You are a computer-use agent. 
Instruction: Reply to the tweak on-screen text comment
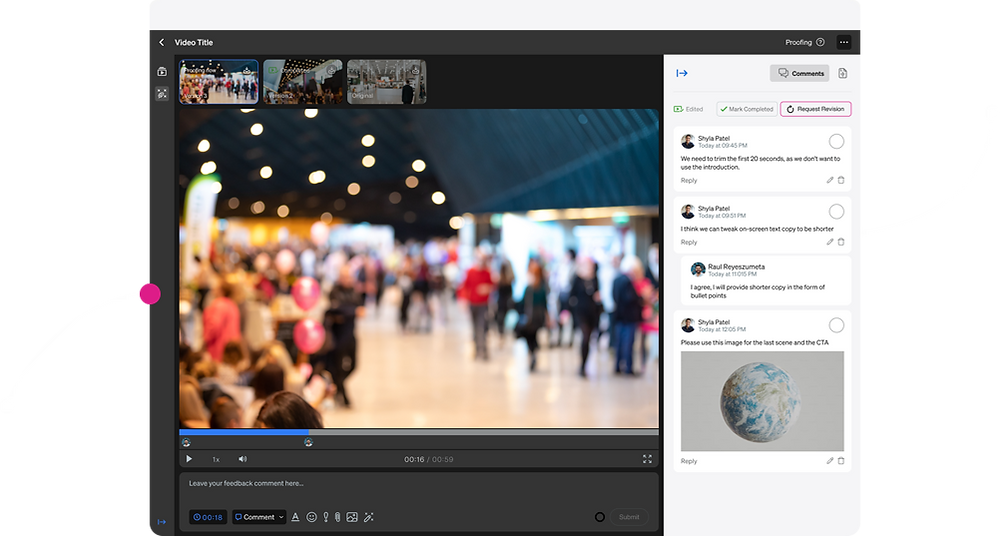pyautogui.click(x=689, y=242)
